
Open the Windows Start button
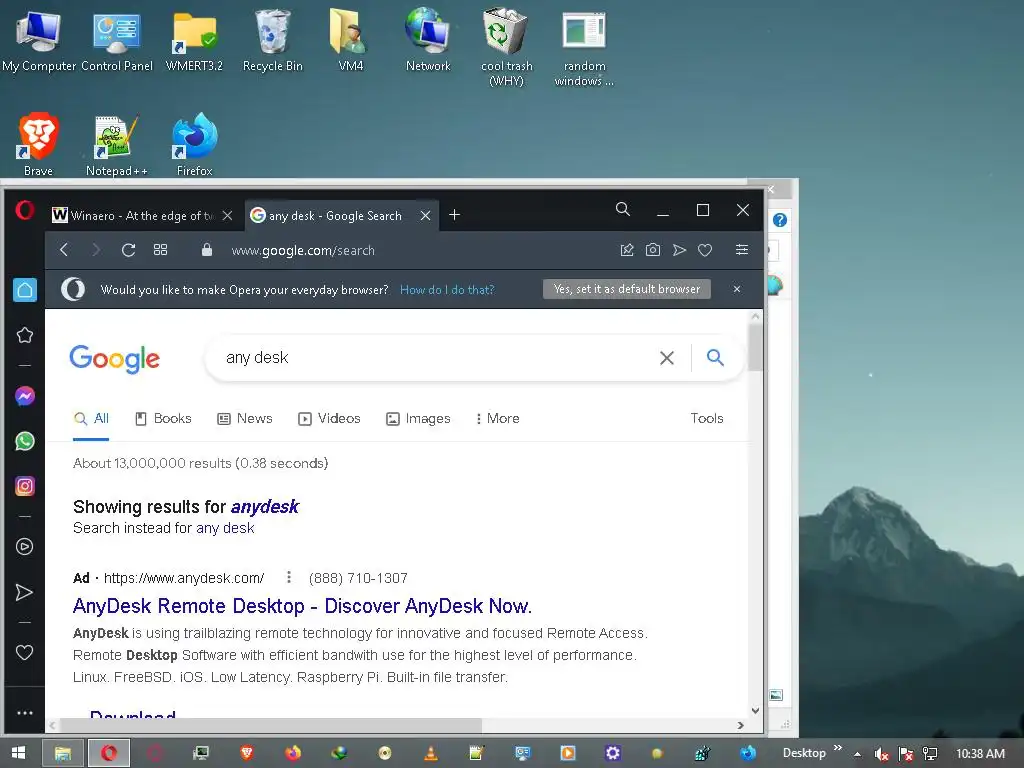[18, 753]
